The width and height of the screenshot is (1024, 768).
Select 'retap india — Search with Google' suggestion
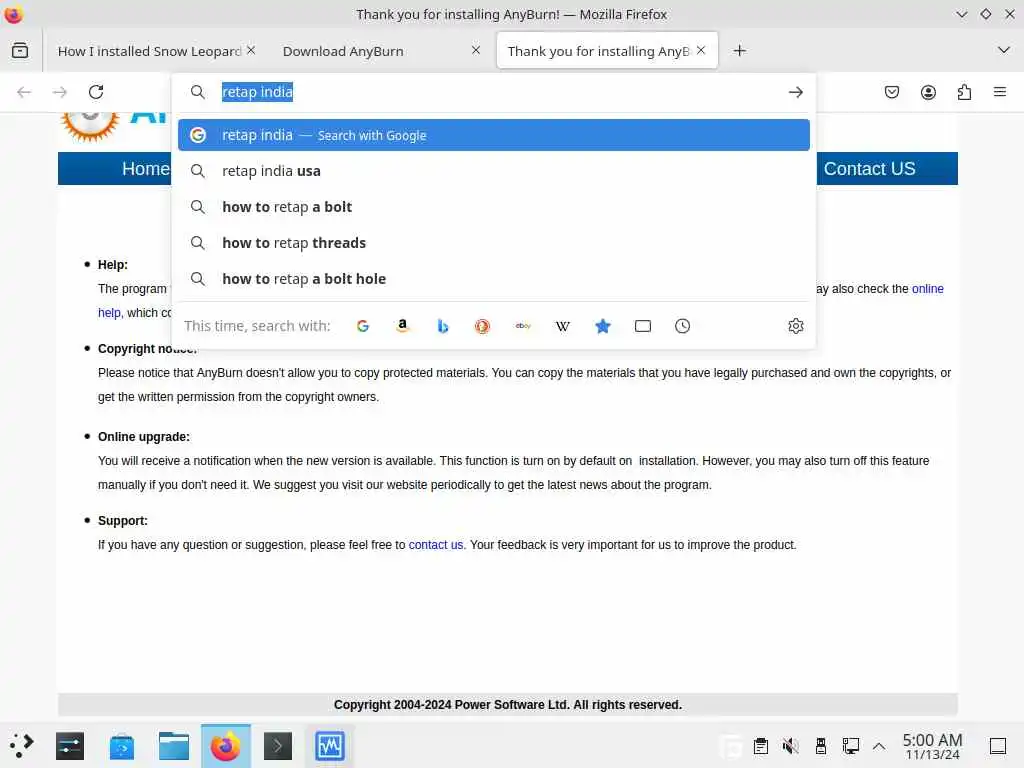click(494, 135)
